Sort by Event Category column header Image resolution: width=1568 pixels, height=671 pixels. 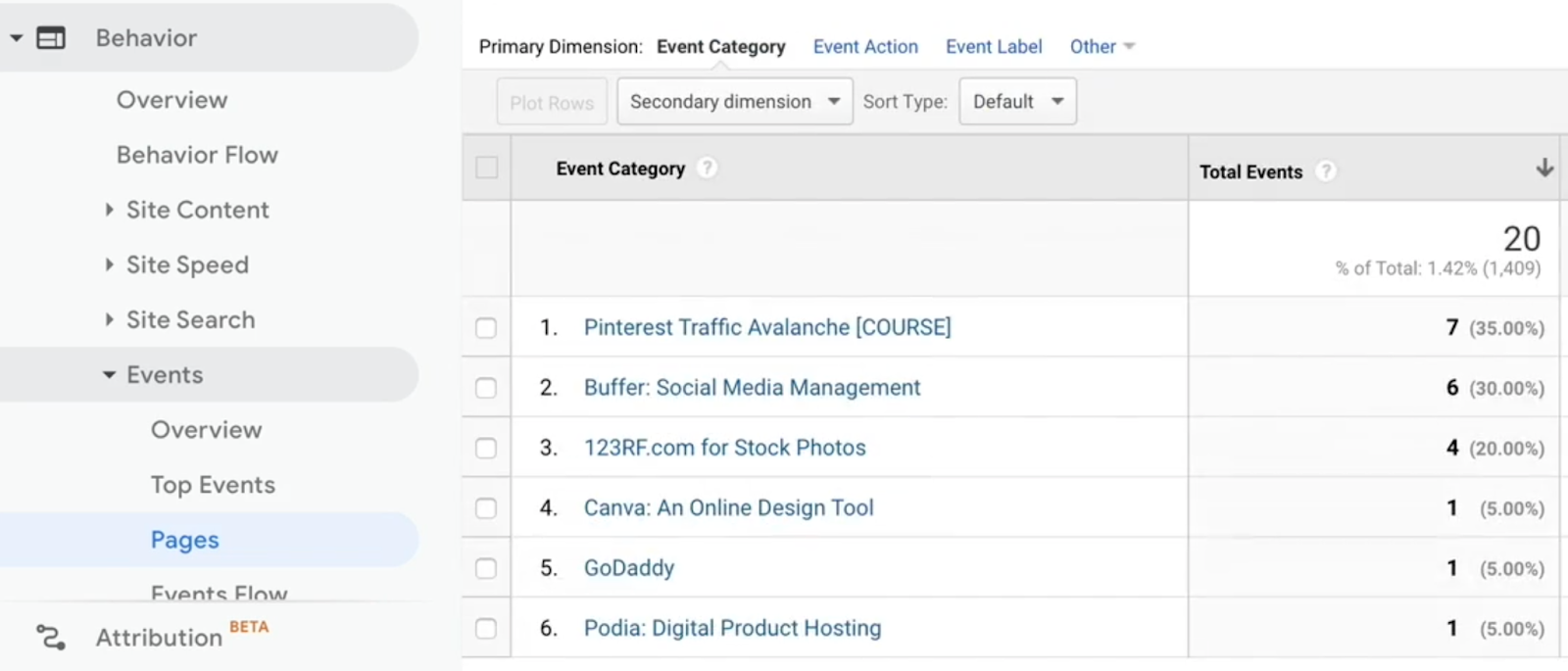coord(620,168)
